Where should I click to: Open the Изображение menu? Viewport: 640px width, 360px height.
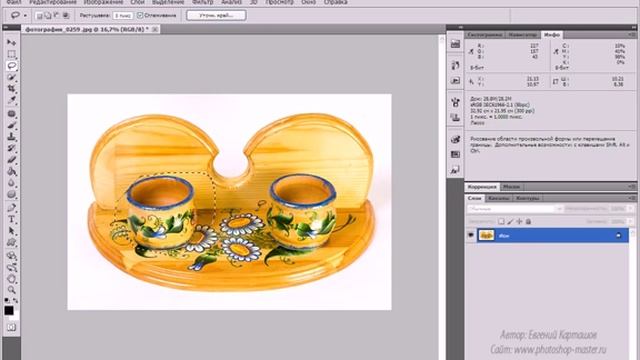tap(103, 2)
